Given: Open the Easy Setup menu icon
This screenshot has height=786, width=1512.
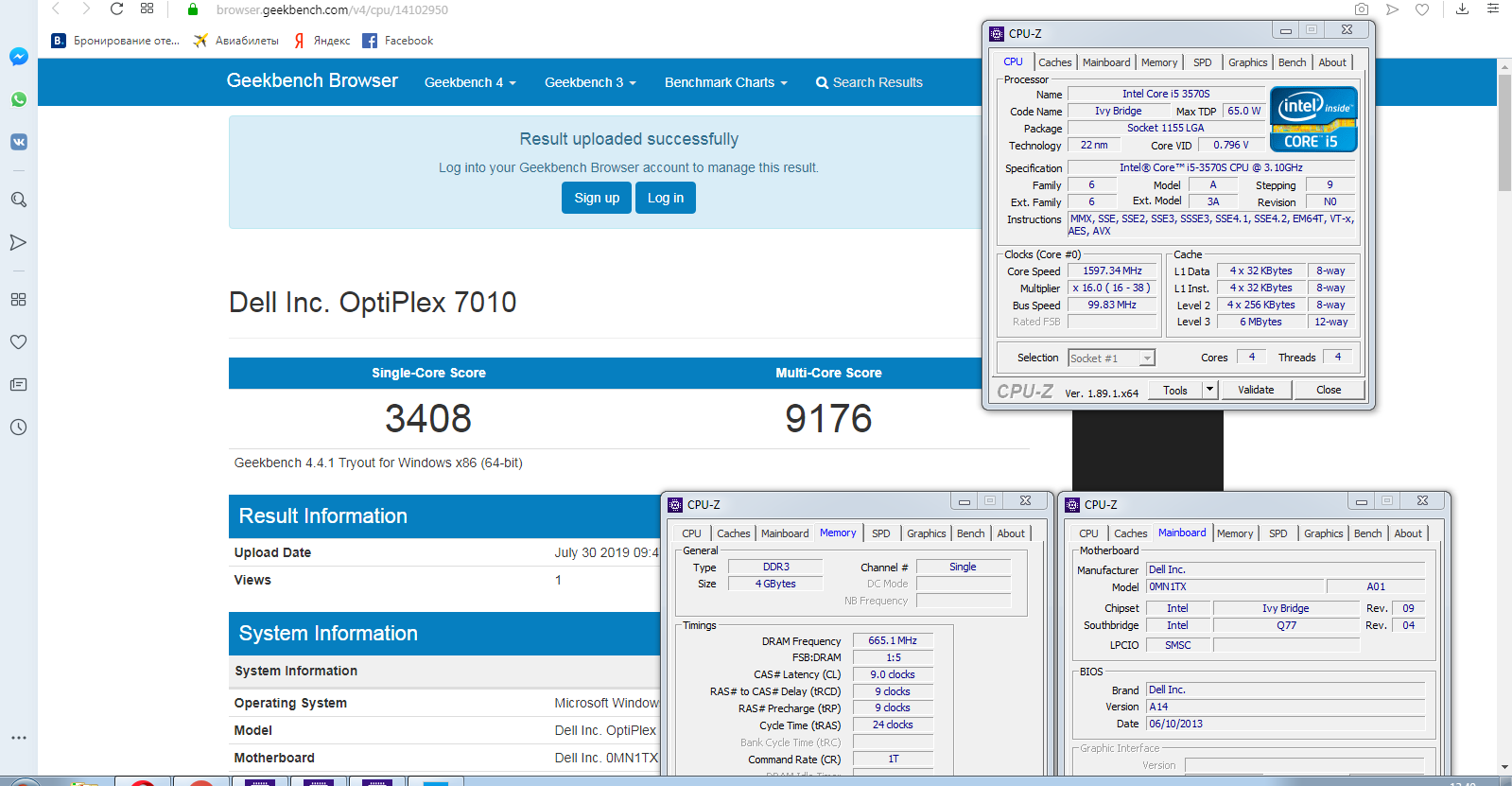Looking at the screenshot, I should [x=1493, y=9].
